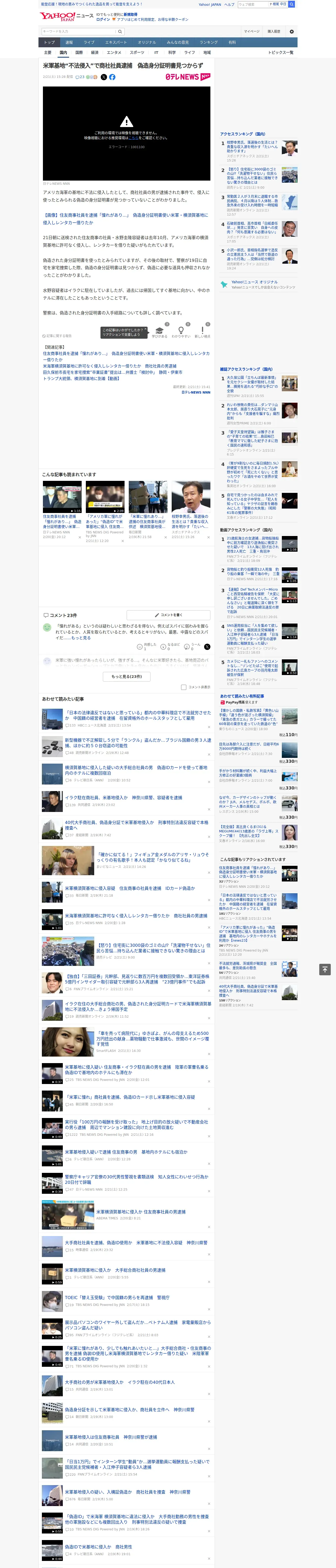Screen dimensions: 336x1568
Task: Toggle the コメント非表示 checkbox
Action: point(183,687)
